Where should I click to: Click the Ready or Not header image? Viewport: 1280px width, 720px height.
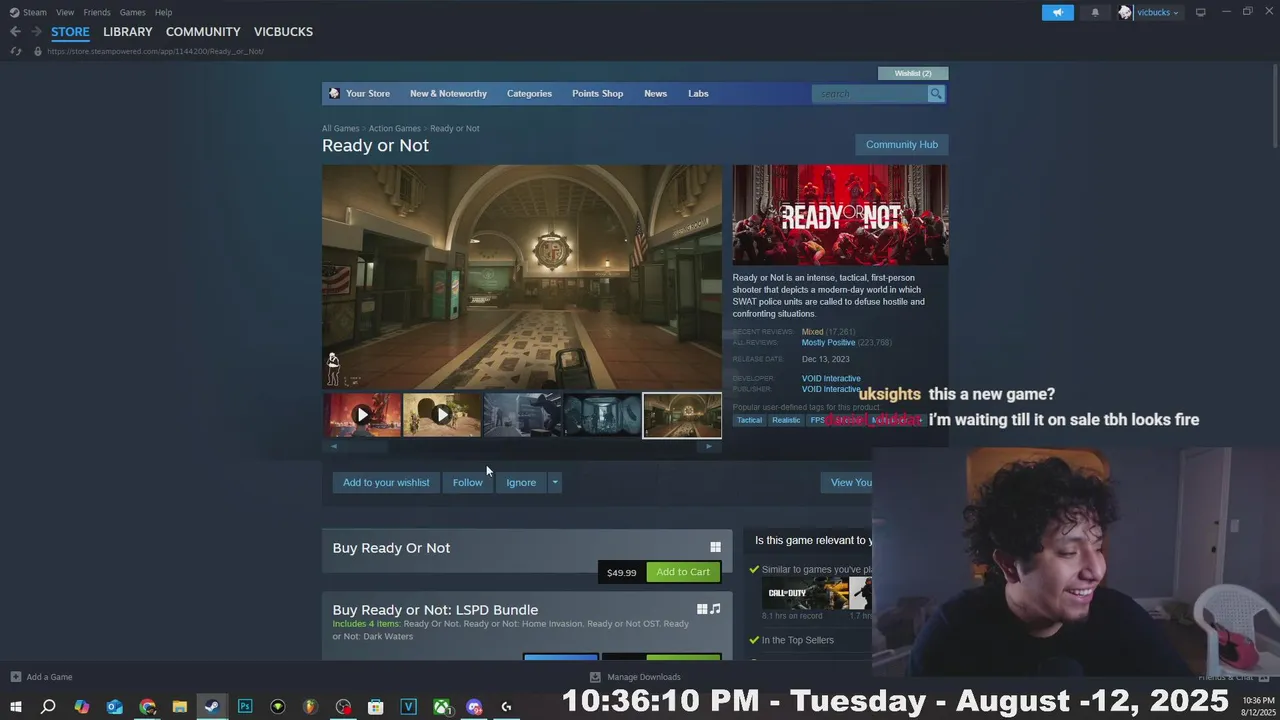coord(840,215)
